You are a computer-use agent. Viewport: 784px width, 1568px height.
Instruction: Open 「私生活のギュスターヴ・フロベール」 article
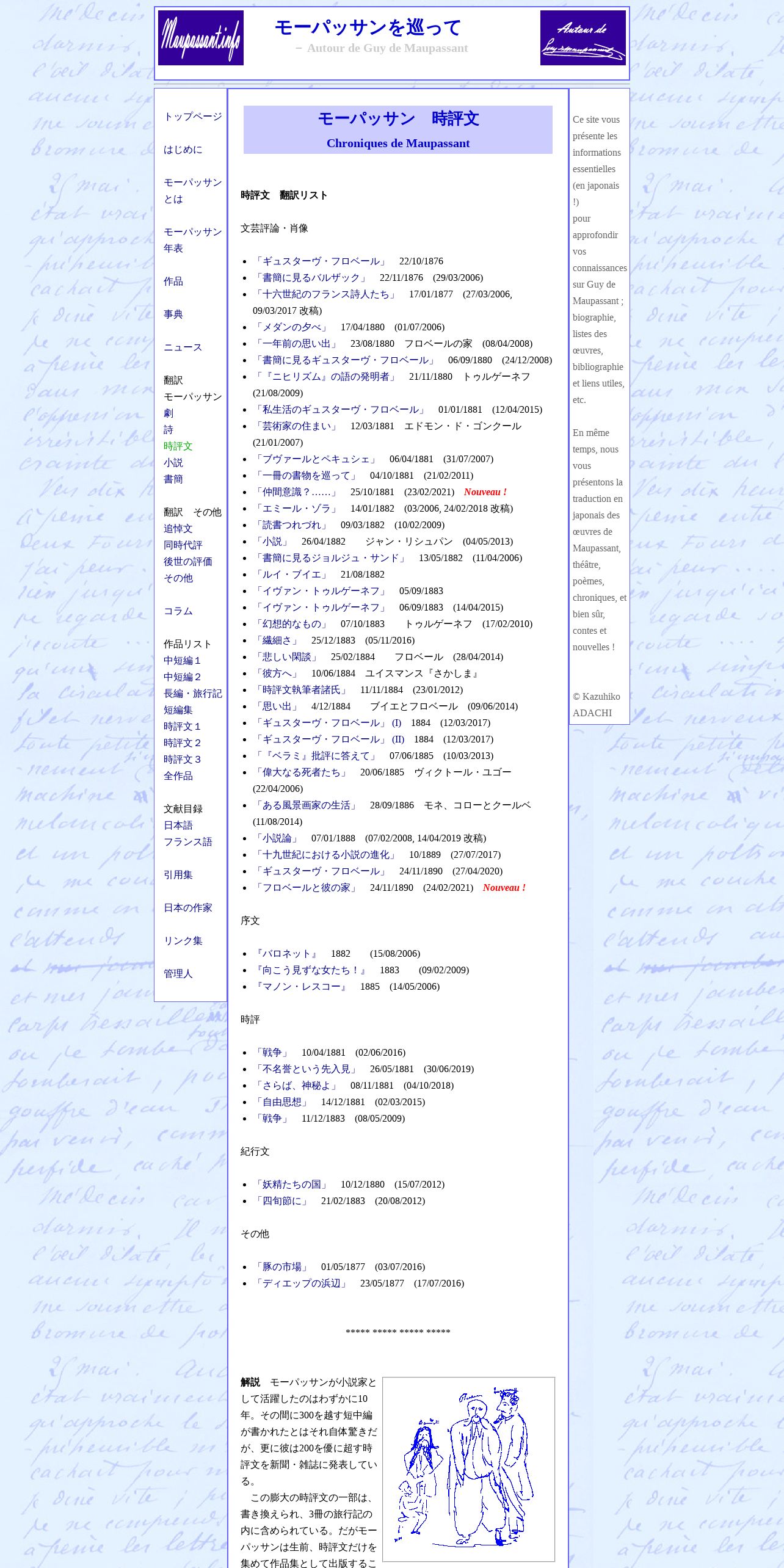pyautogui.click(x=341, y=410)
